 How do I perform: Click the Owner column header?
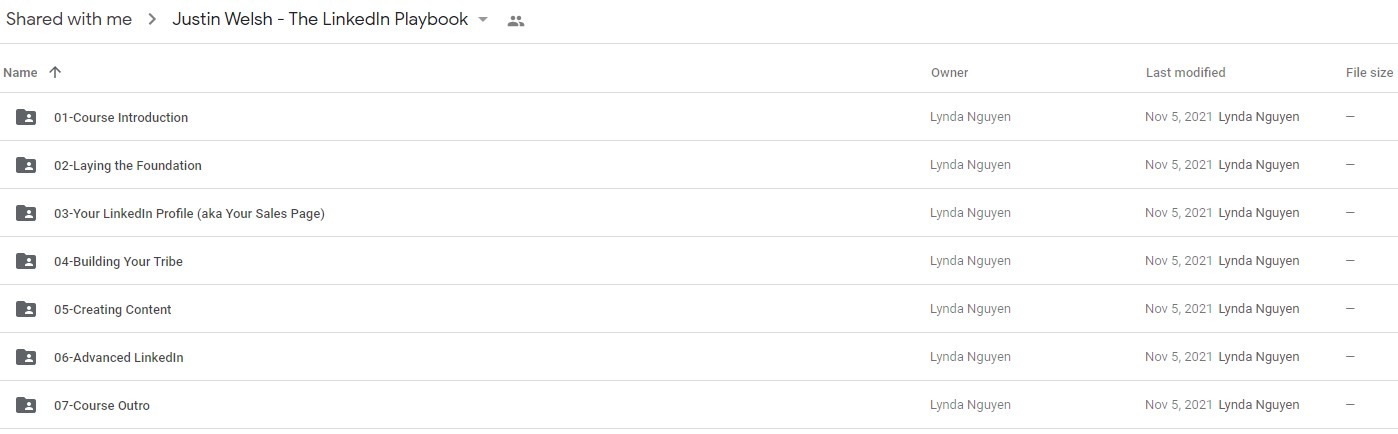(949, 72)
